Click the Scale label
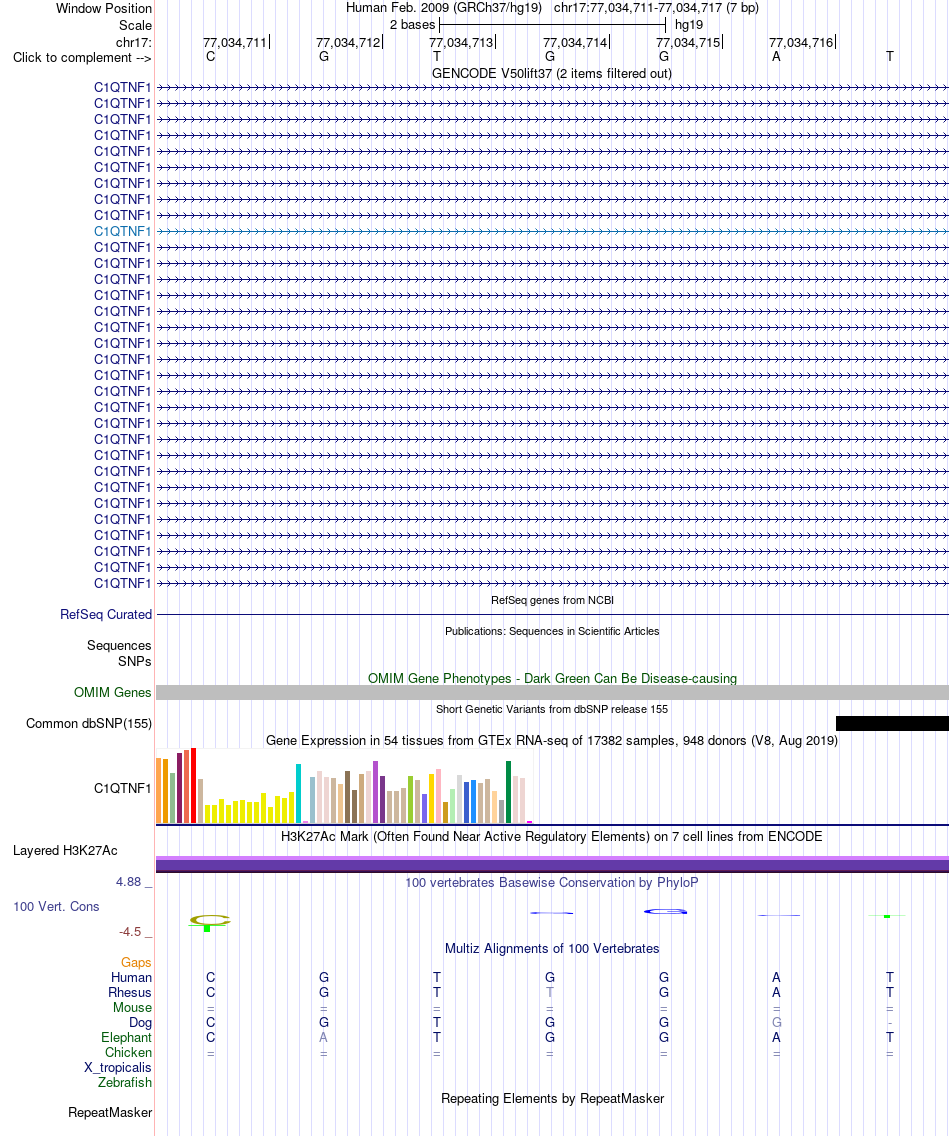Screen dimensions: 950x1136 click(x=136, y=25)
